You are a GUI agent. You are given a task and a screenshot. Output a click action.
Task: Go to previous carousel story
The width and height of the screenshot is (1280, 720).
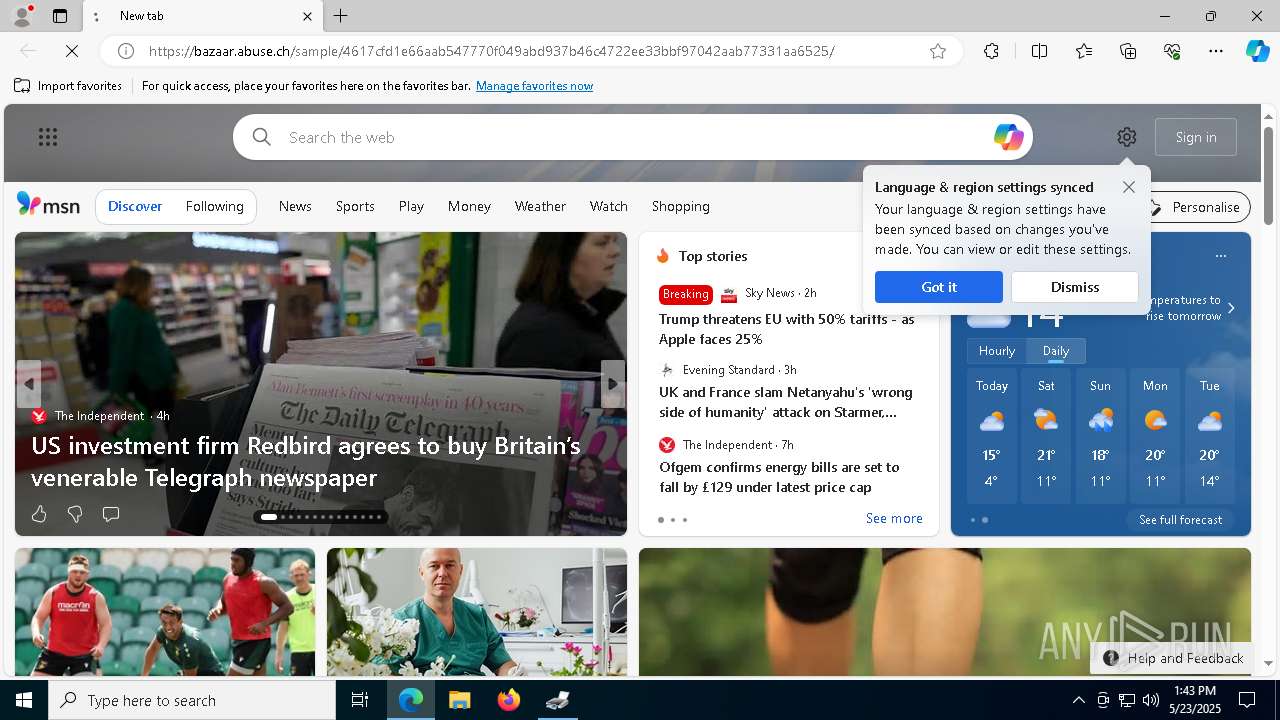click(x=28, y=384)
